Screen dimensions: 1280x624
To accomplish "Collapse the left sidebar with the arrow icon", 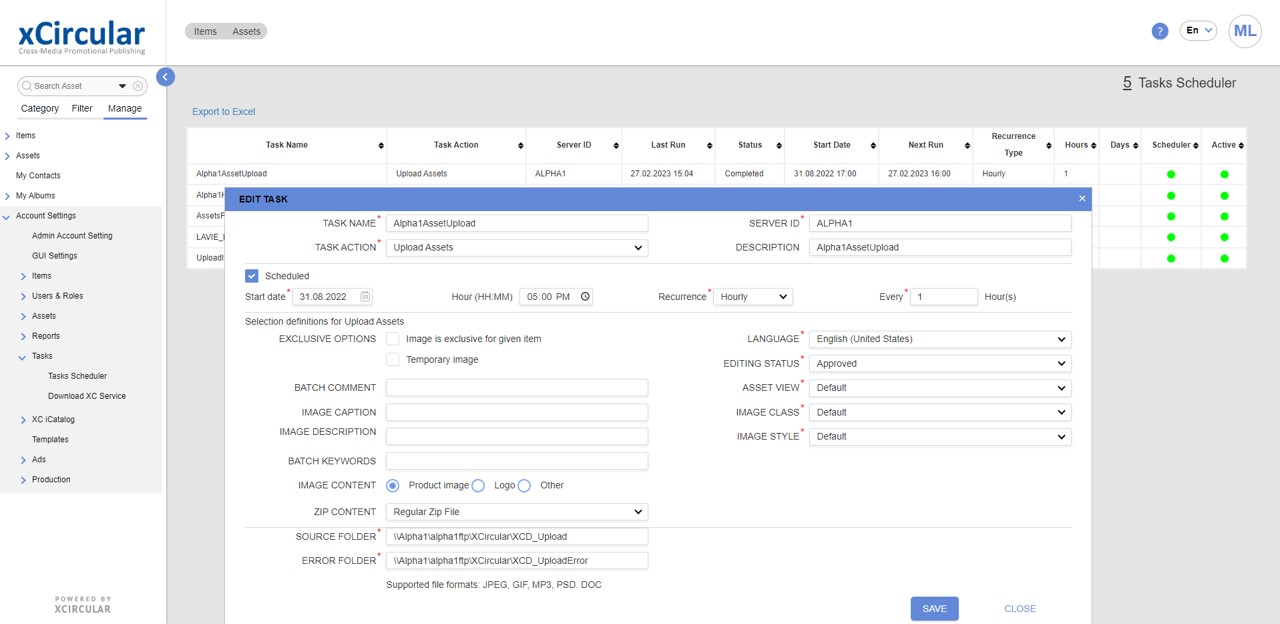I will pos(165,77).
